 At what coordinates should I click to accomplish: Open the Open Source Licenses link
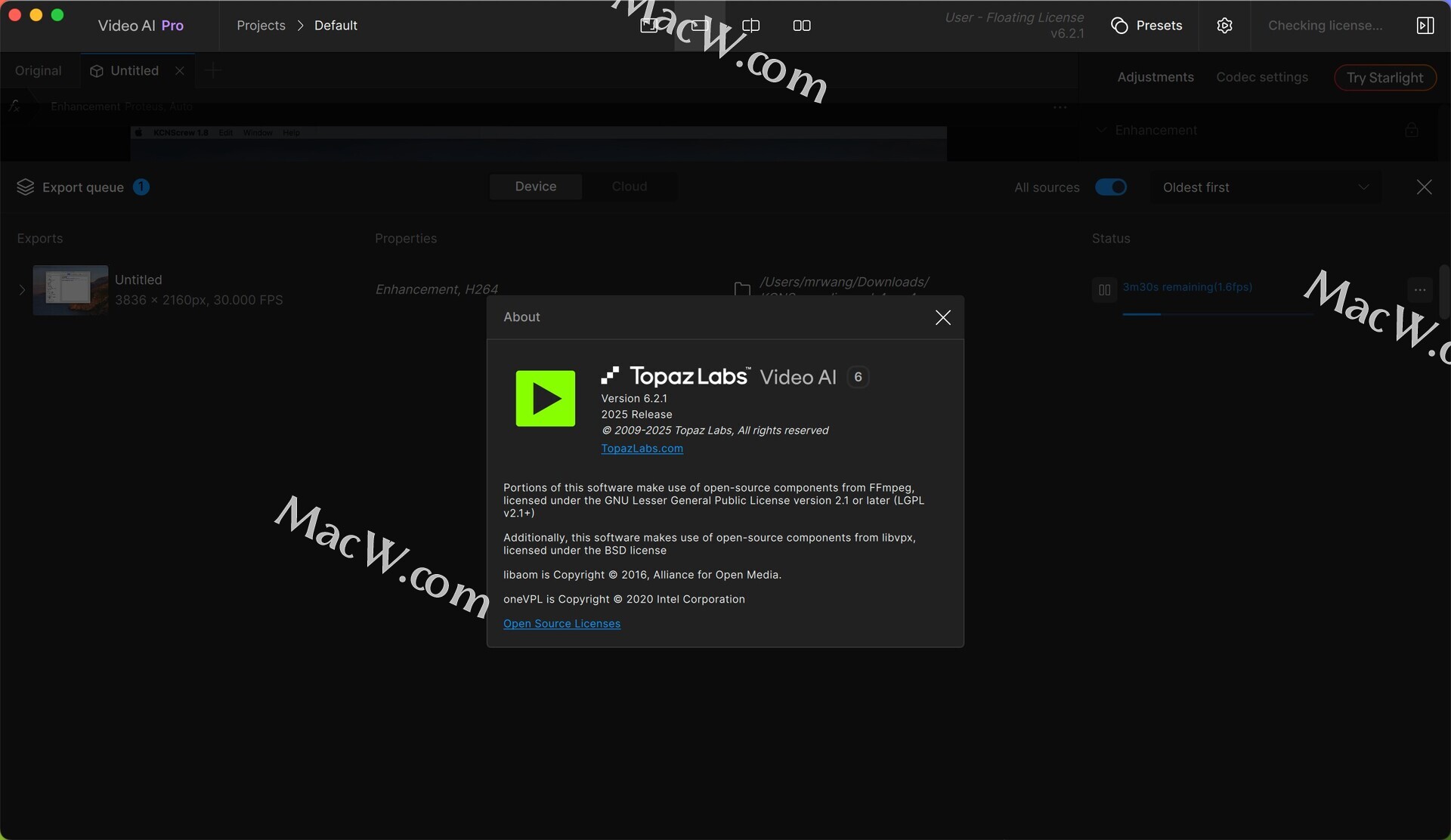562,624
